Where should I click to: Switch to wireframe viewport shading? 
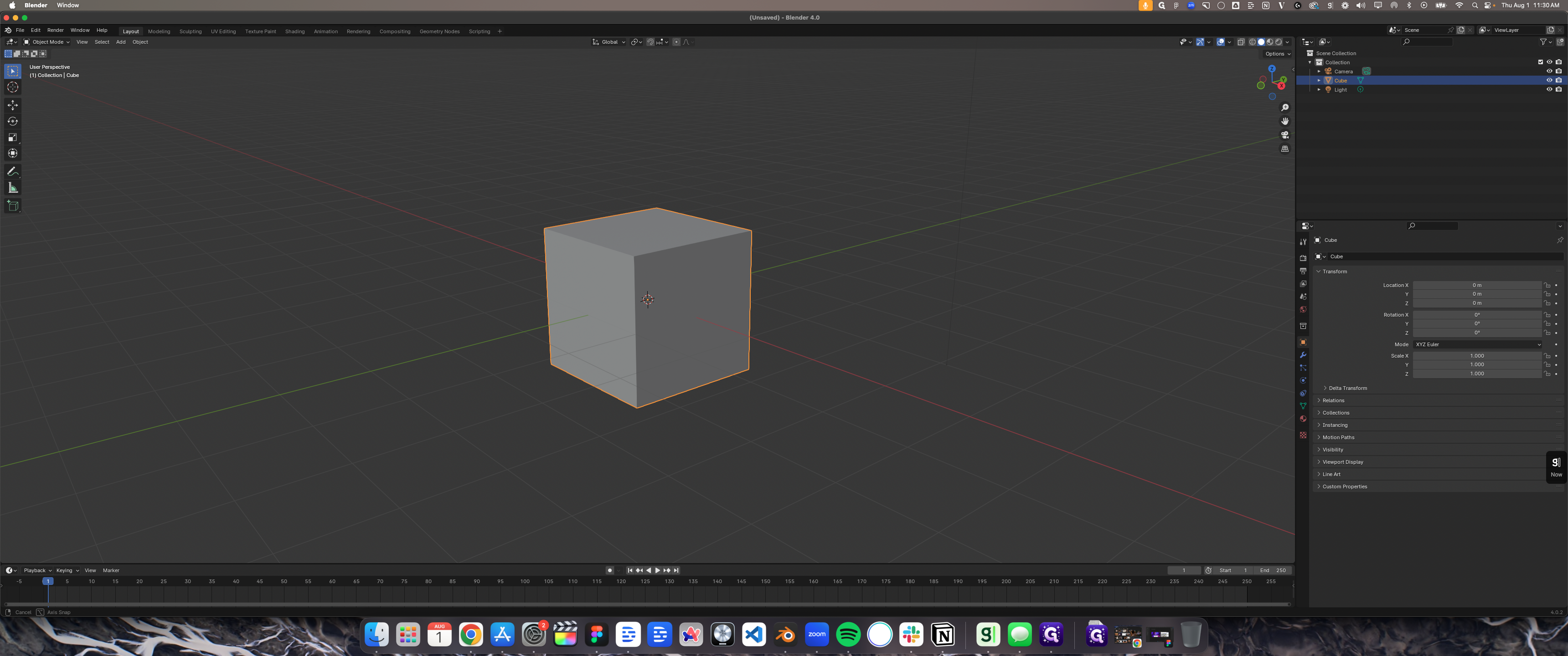[x=1253, y=42]
